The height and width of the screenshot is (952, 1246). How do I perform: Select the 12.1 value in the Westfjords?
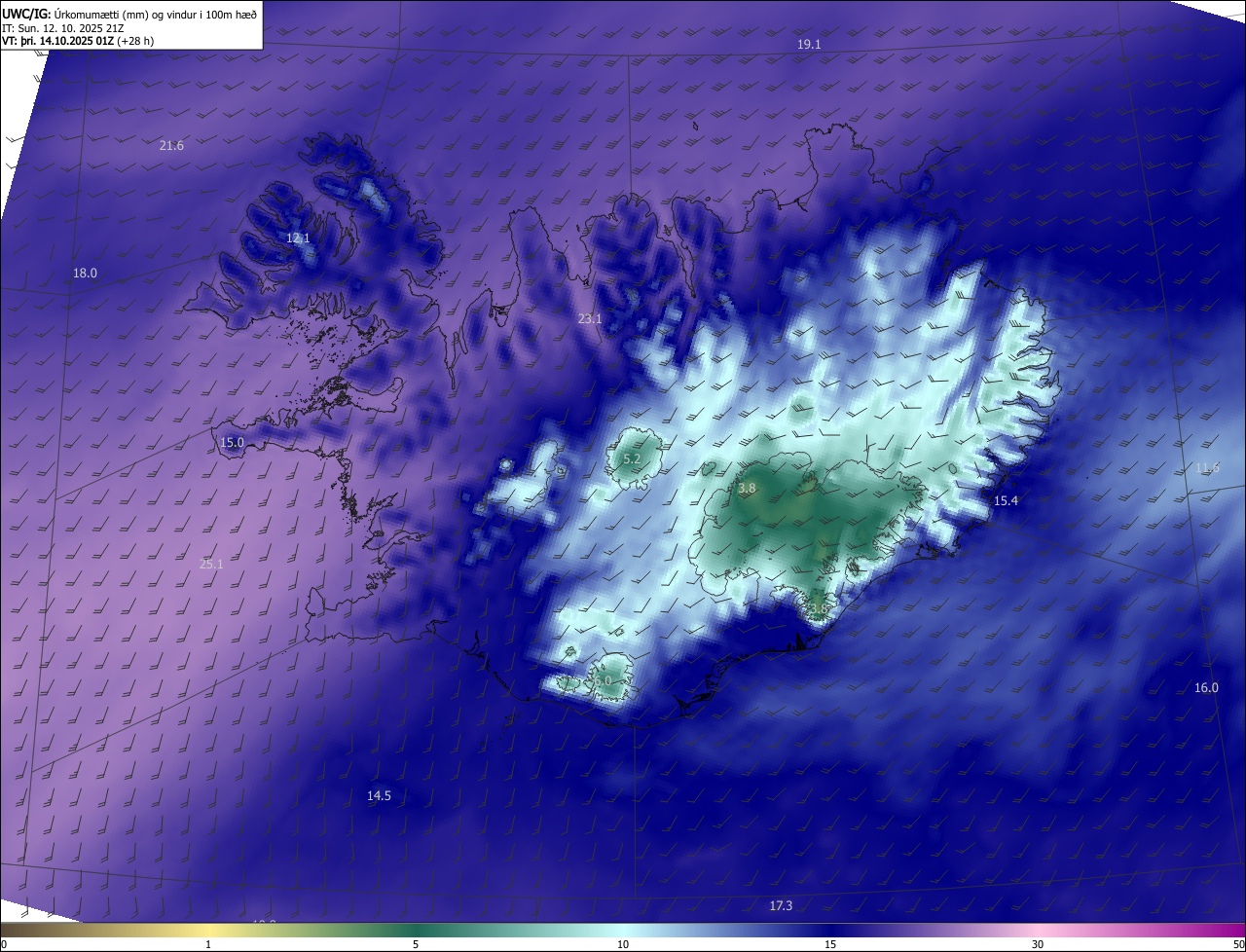coord(298,238)
